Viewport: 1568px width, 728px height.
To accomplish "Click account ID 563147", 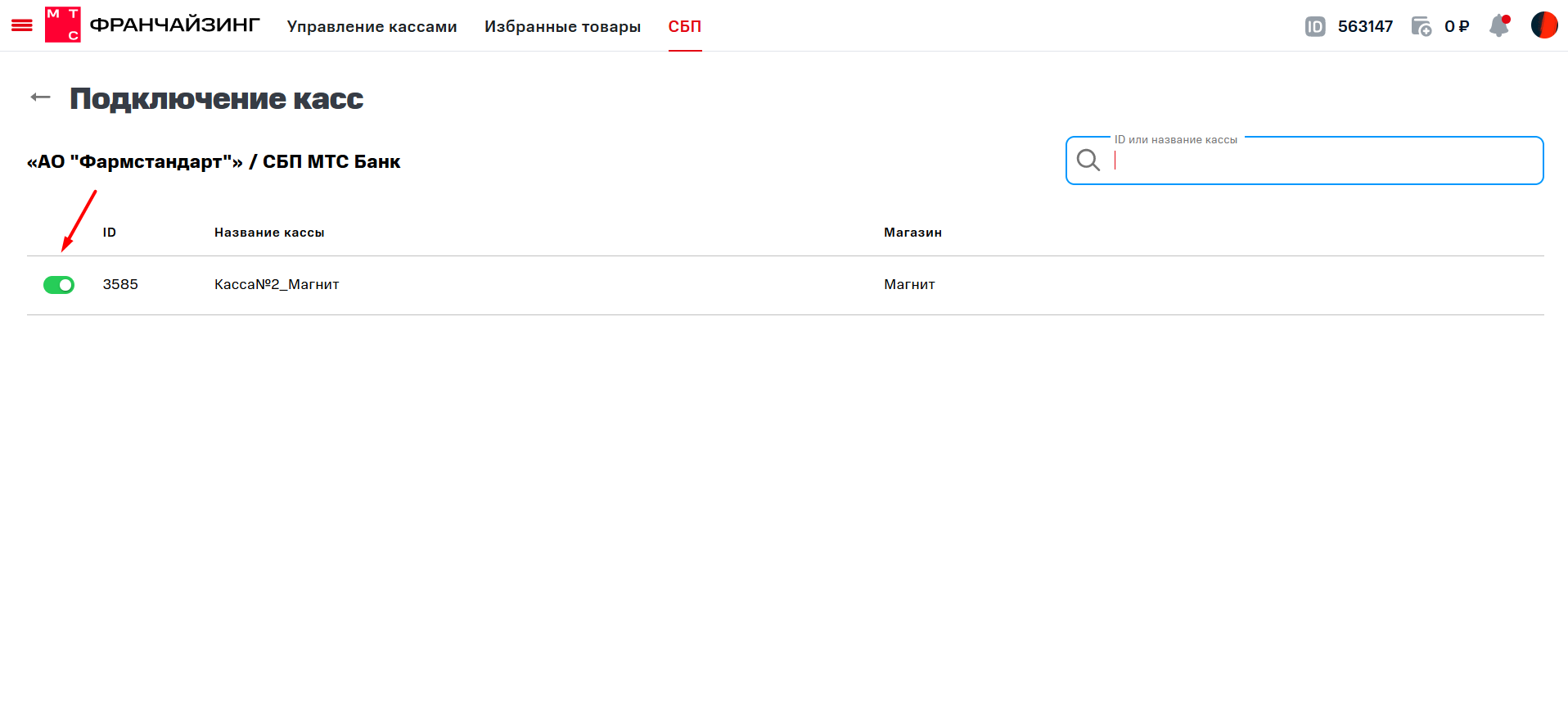I will (x=1365, y=26).
